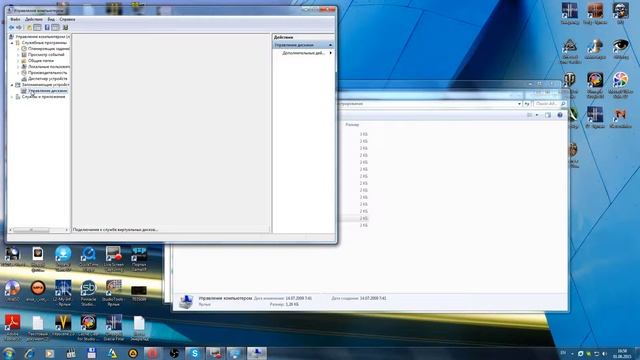640x360 pixels.
Task: Open the Skype taskbar icon
Action: [x=195, y=353]
